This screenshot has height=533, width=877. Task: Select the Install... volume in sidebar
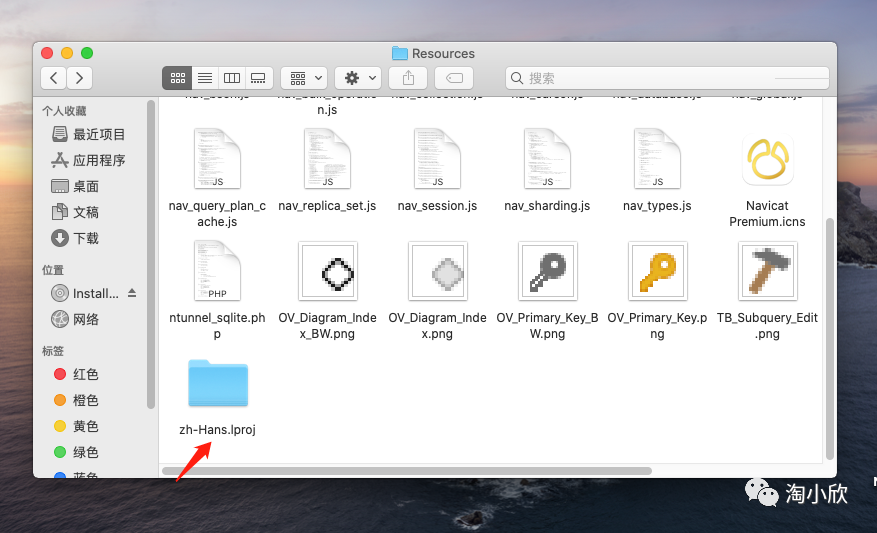click(x=87, y=293)
